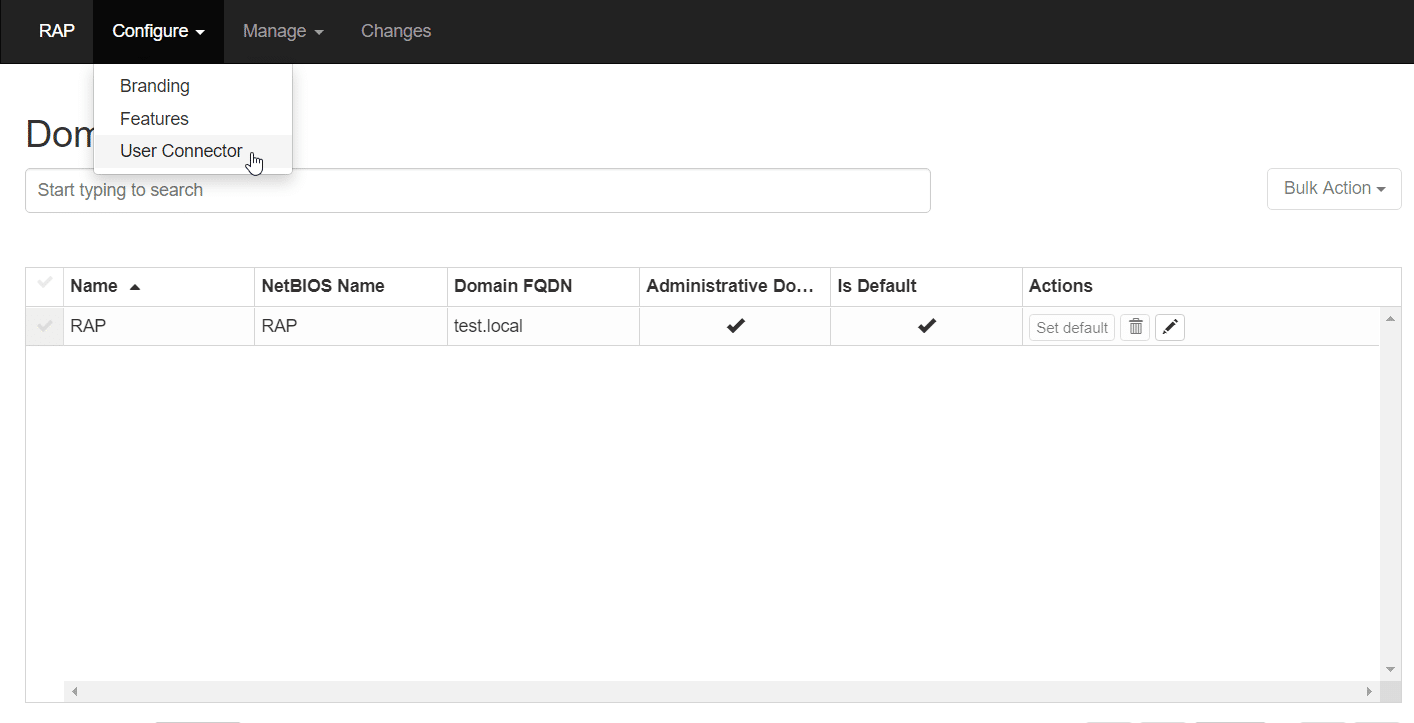Click the table's scroll up arrow
Screen dimensions: 1414x723
[x=1389, y=318]
